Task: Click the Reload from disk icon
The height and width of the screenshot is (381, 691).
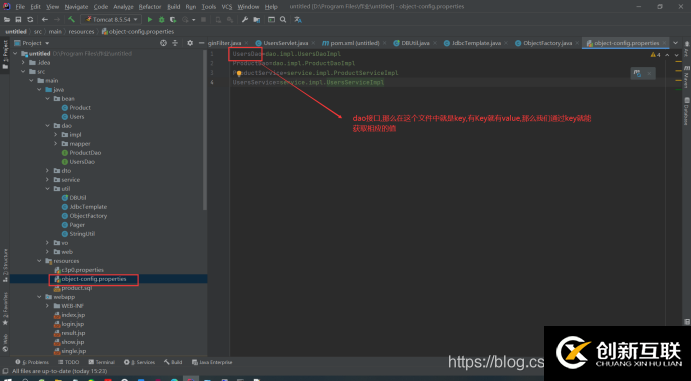Action: [x=30, y=19]
